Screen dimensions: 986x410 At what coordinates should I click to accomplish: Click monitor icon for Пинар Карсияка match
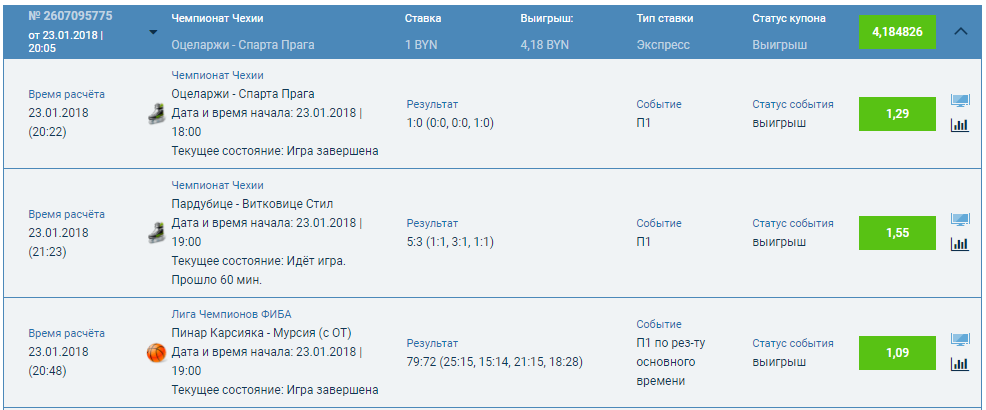960,340
